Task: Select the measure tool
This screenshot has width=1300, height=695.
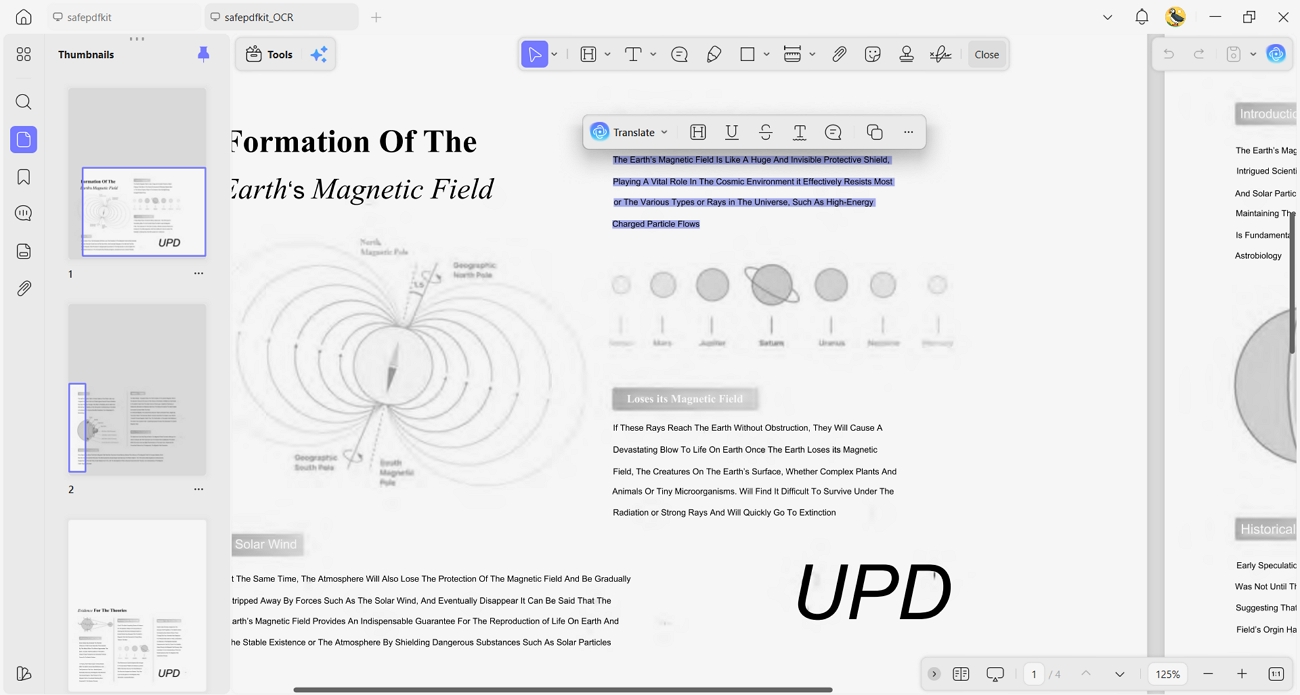Action: click(792, 55)
